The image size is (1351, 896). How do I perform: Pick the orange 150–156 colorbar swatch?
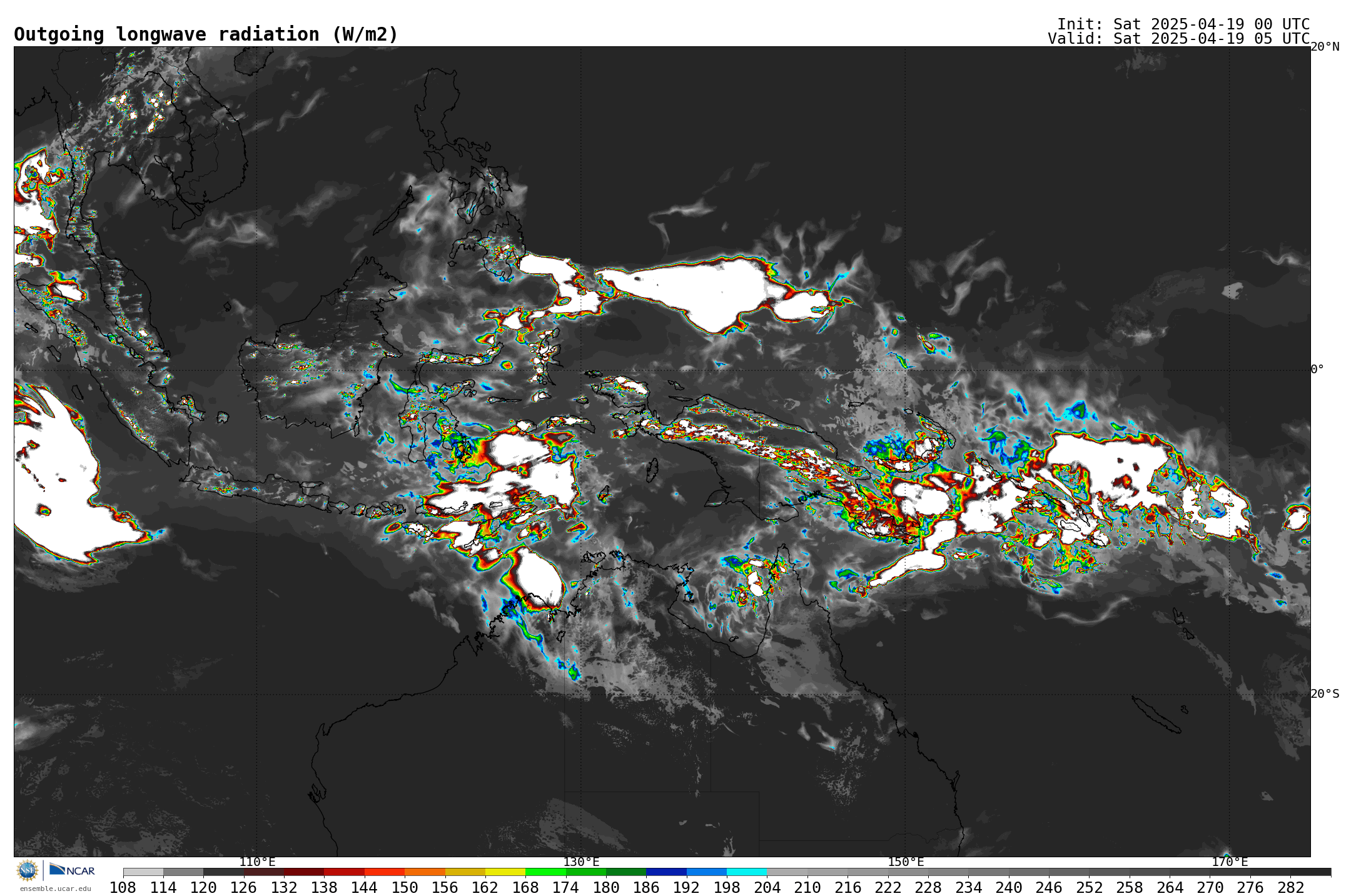click(425, 872)
